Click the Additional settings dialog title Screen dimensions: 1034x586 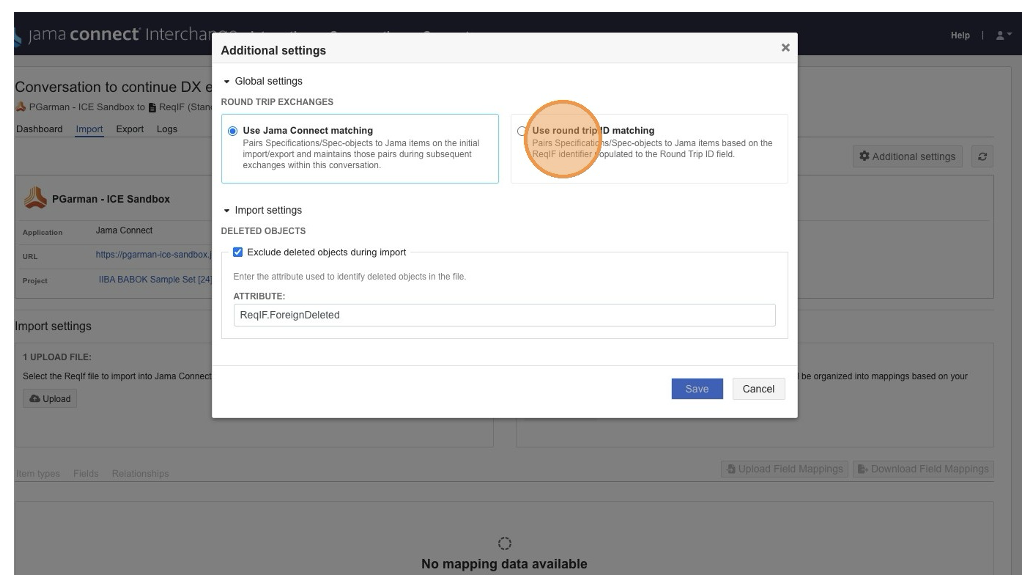pyautogui.click(x=274, y=51)
